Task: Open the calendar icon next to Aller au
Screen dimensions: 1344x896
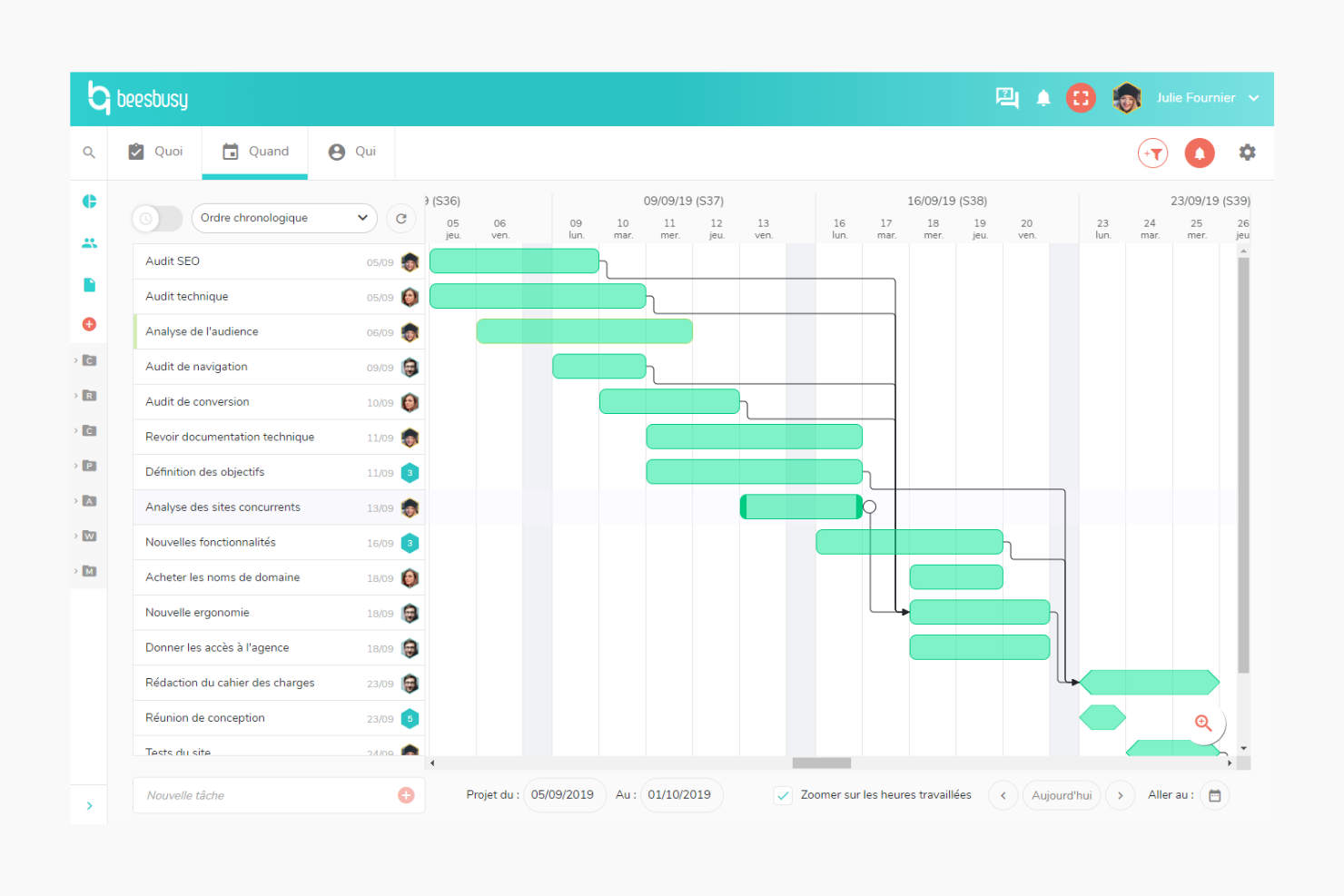Action: pos(1214,795)
